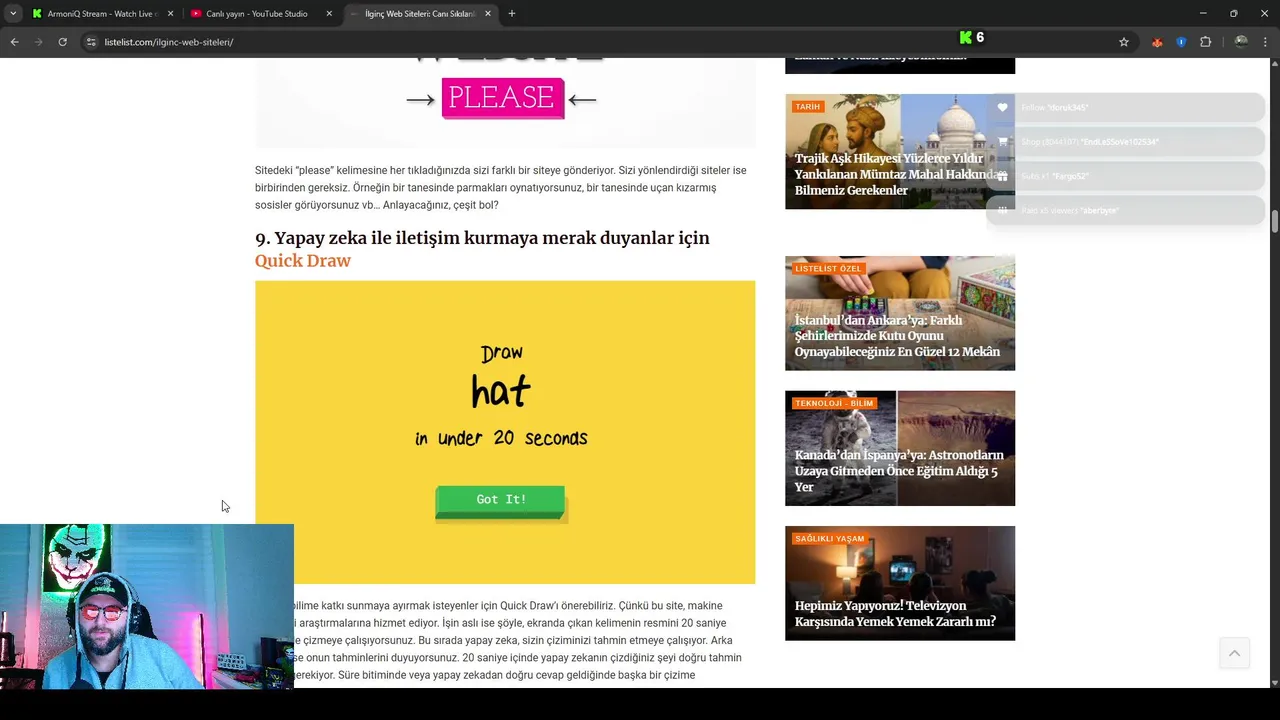
Task: Click the cart icon beside Shop notification
Action: pos(1002,142)
